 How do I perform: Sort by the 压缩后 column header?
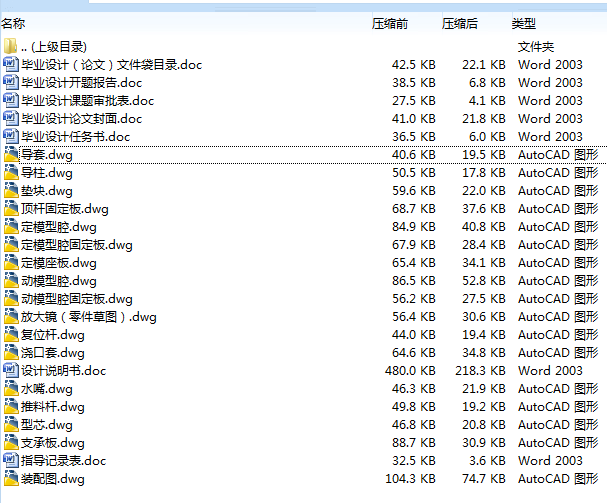(460, 24)
